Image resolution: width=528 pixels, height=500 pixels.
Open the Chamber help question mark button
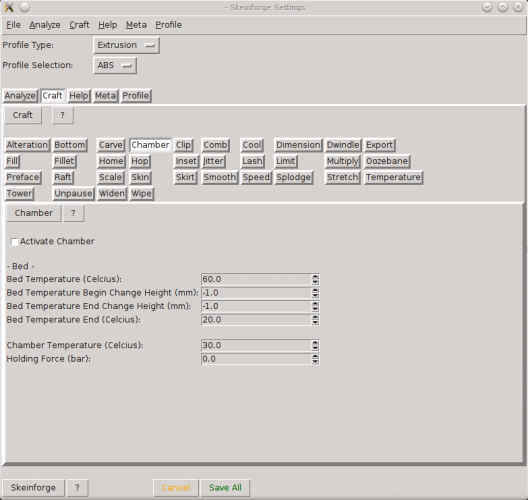(x=73, y=213)
